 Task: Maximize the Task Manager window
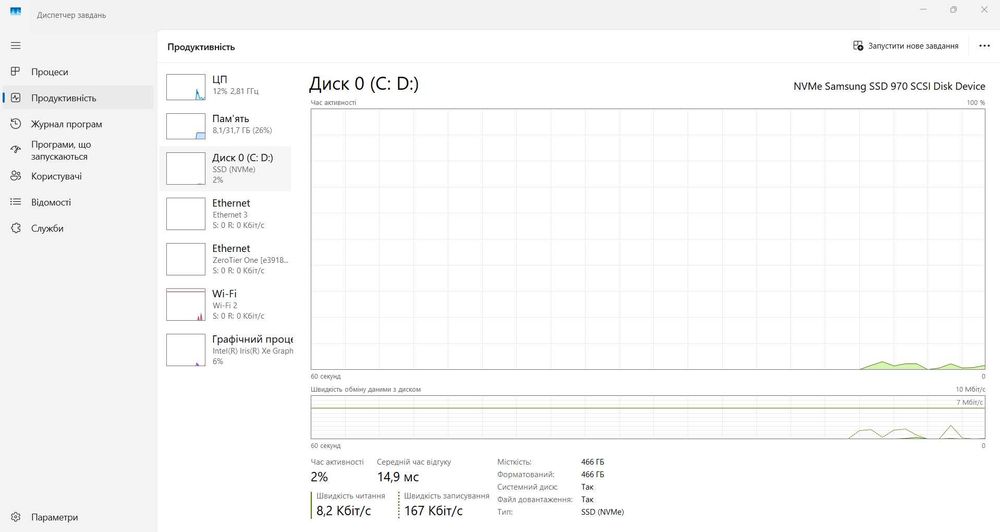[953, 10]
